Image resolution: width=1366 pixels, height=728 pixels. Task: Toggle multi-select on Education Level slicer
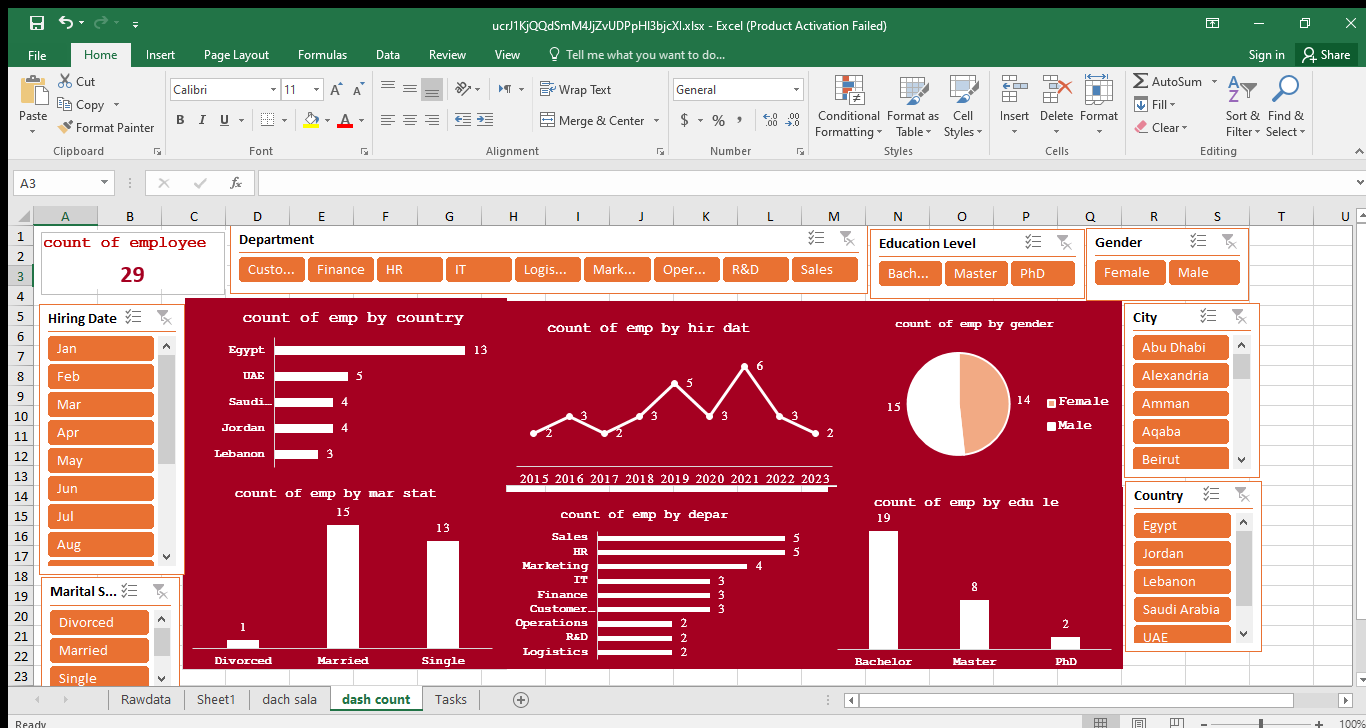1033,242
